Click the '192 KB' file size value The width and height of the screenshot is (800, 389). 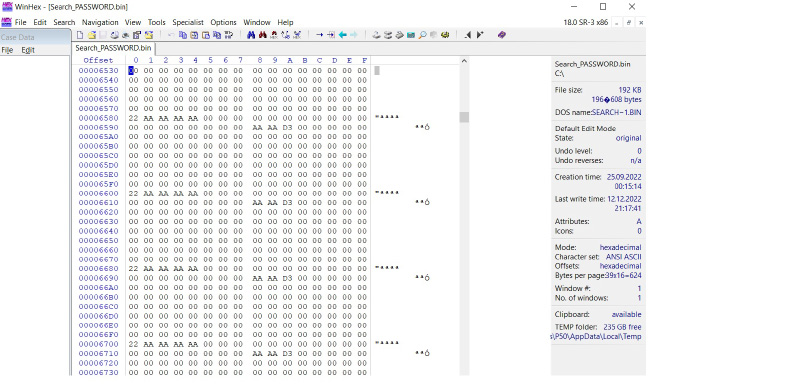(x=630, y=90)
